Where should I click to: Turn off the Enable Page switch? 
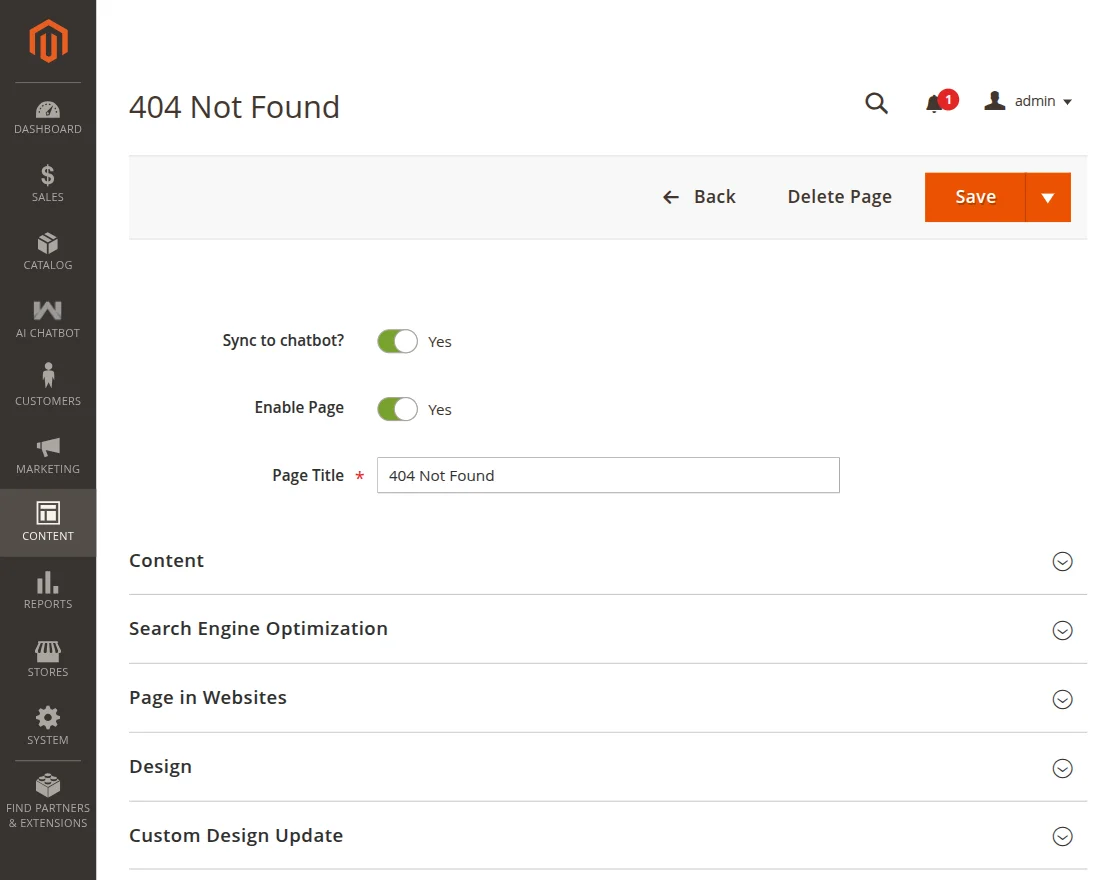tap(397, 409)
